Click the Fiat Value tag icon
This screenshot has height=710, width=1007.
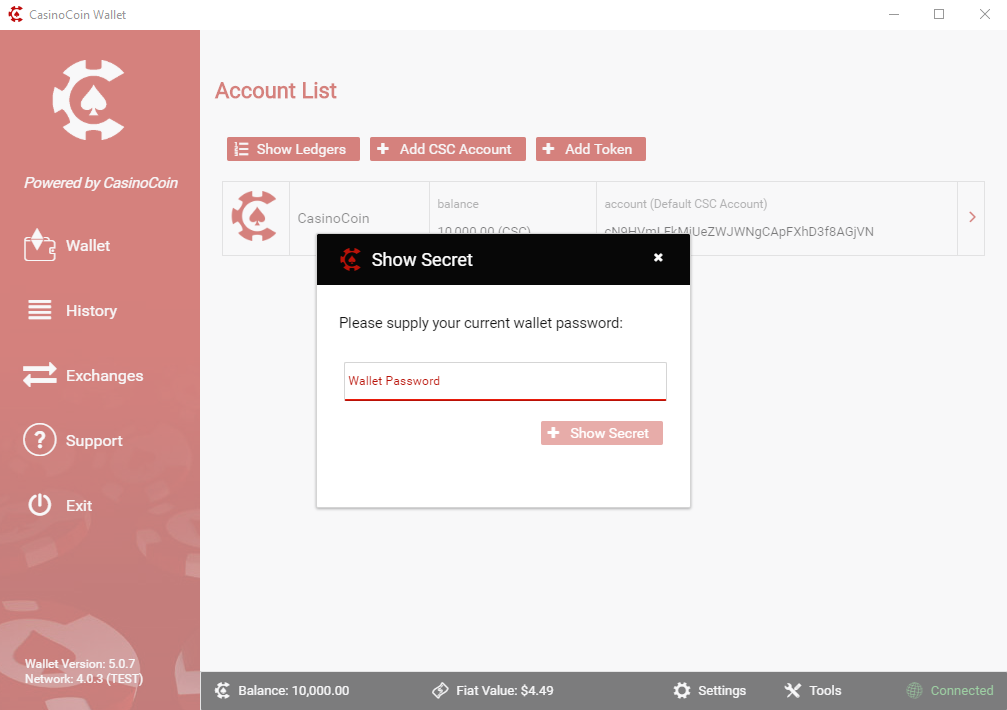click(441, 691)
